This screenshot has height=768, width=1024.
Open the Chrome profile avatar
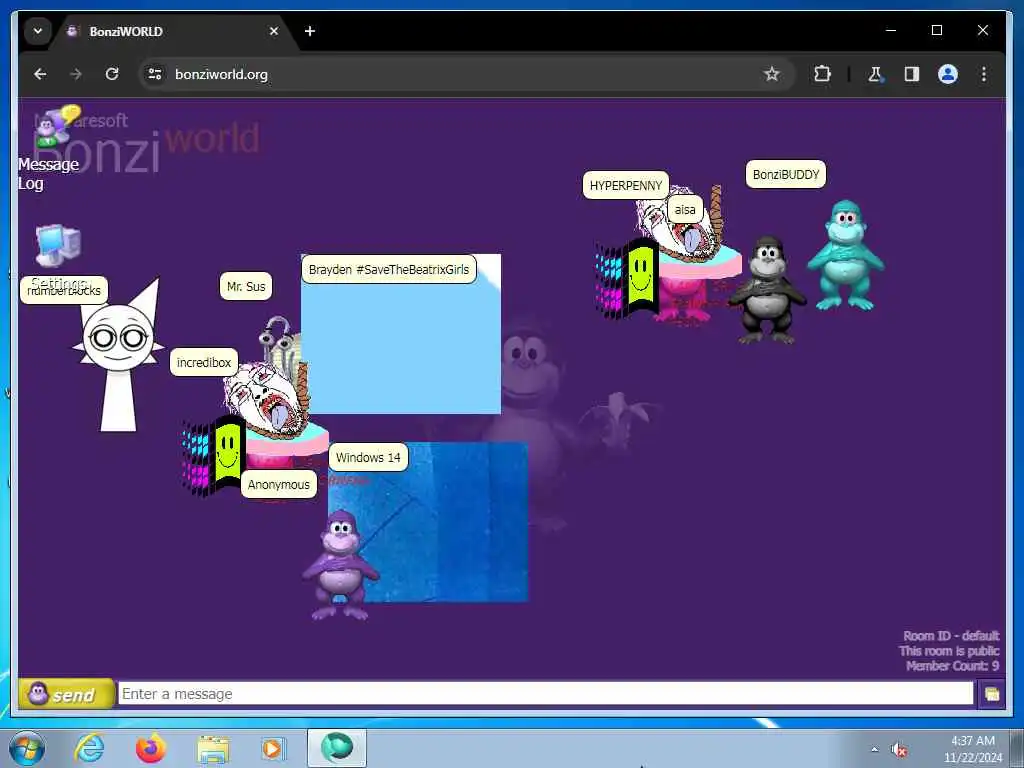click(948, 74)
